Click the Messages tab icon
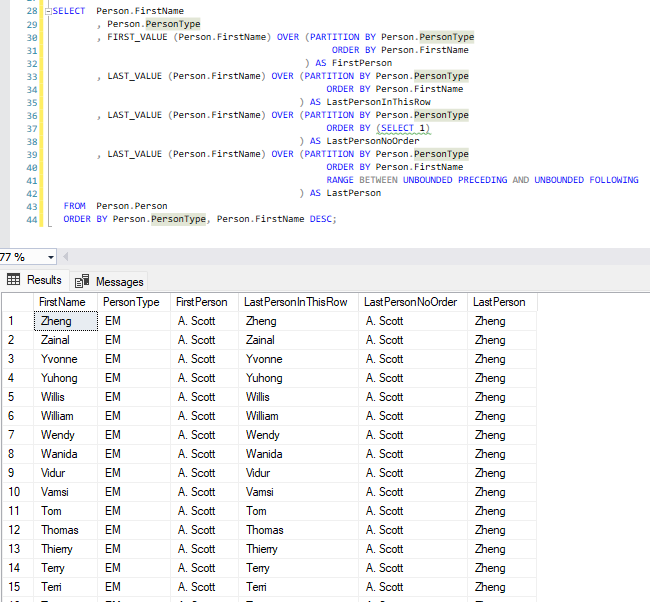 (82, 281)
